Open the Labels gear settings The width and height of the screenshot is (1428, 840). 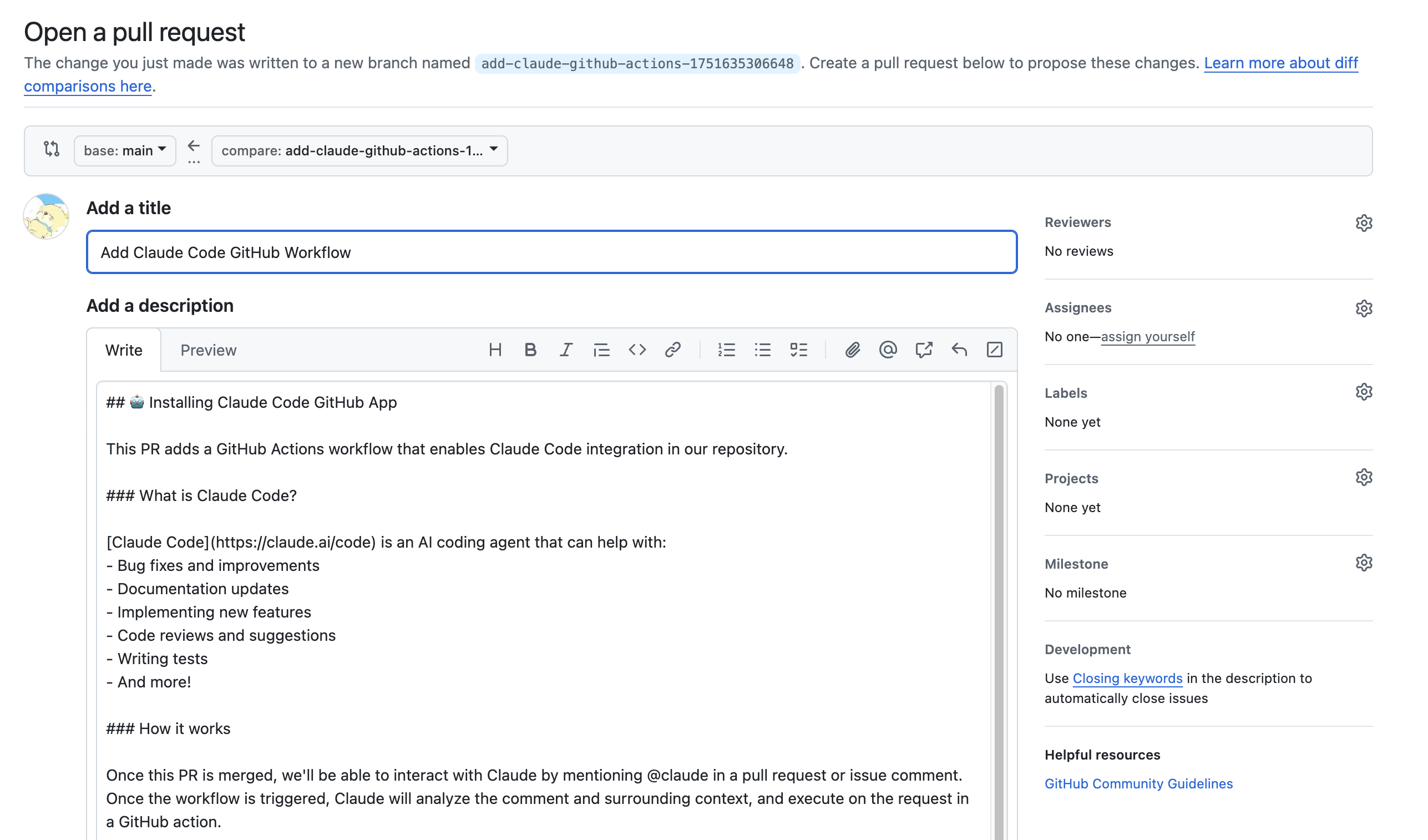click(1364, 392)
